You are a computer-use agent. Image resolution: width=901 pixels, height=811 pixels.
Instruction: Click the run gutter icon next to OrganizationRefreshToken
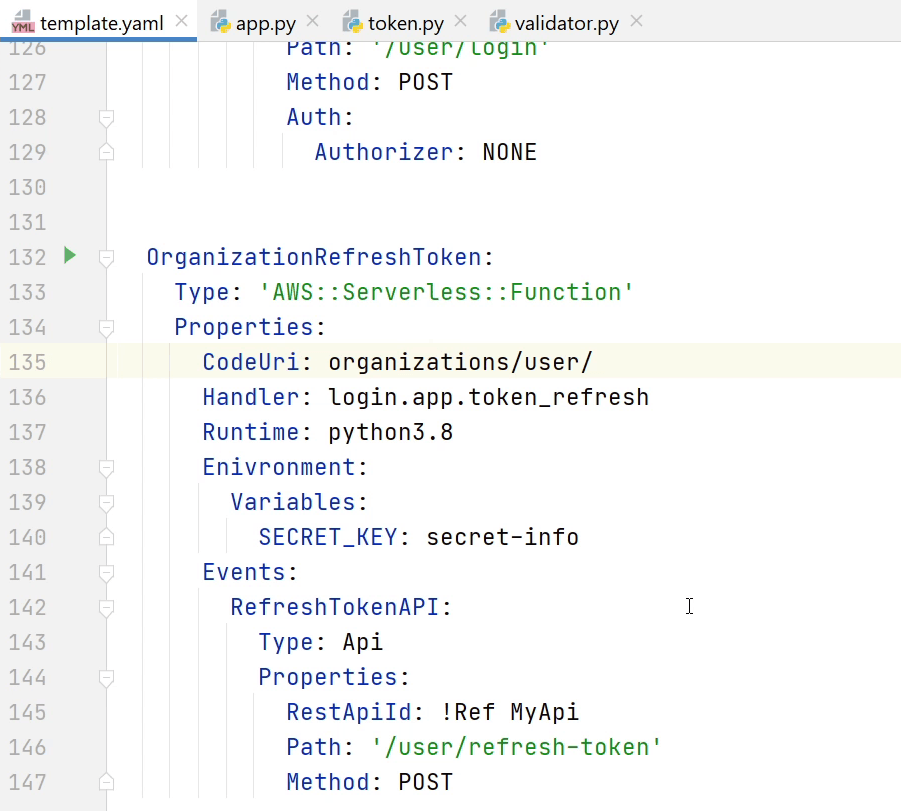69,256
